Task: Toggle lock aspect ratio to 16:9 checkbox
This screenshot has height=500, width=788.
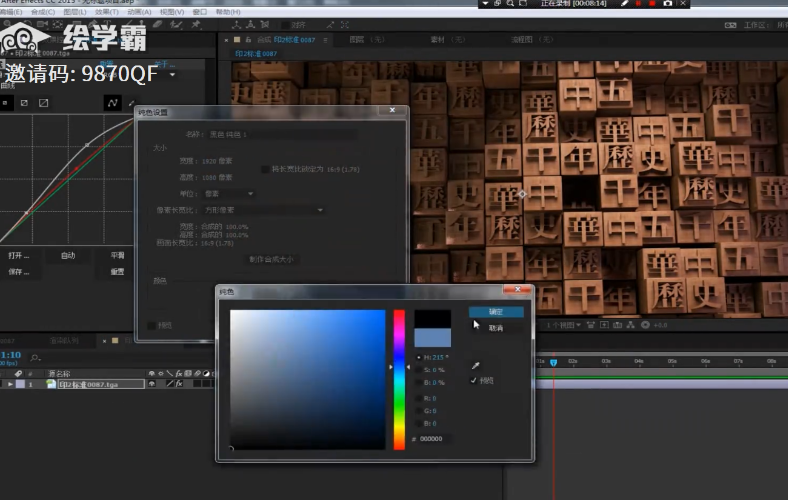Action: click(x=265, y=169)
